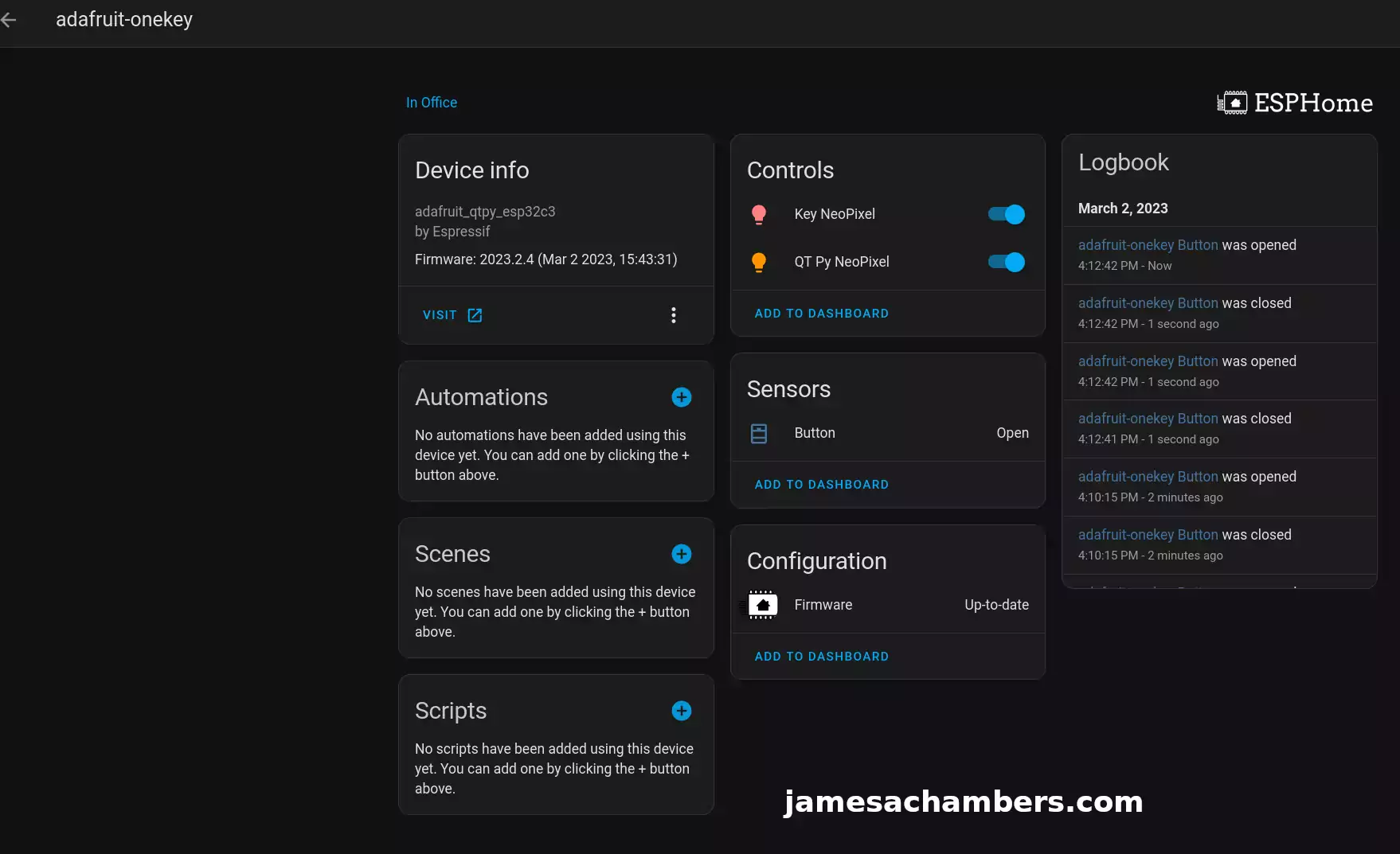Open logbook entry closed at 4:10:15 PM
The image size is (1400, 854).
(x=1219, y=545)
